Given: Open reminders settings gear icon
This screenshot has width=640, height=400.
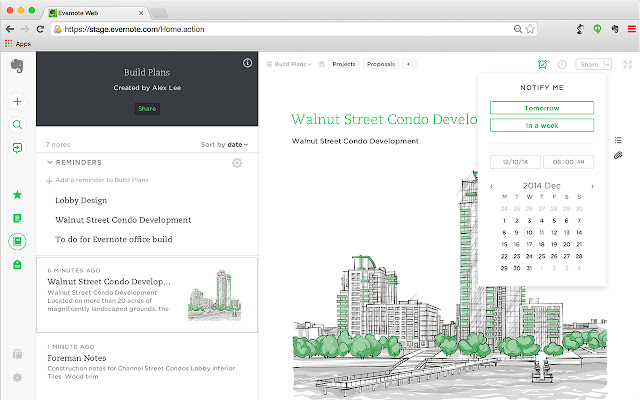Looking at the screenshot, I should pos(237,162).
